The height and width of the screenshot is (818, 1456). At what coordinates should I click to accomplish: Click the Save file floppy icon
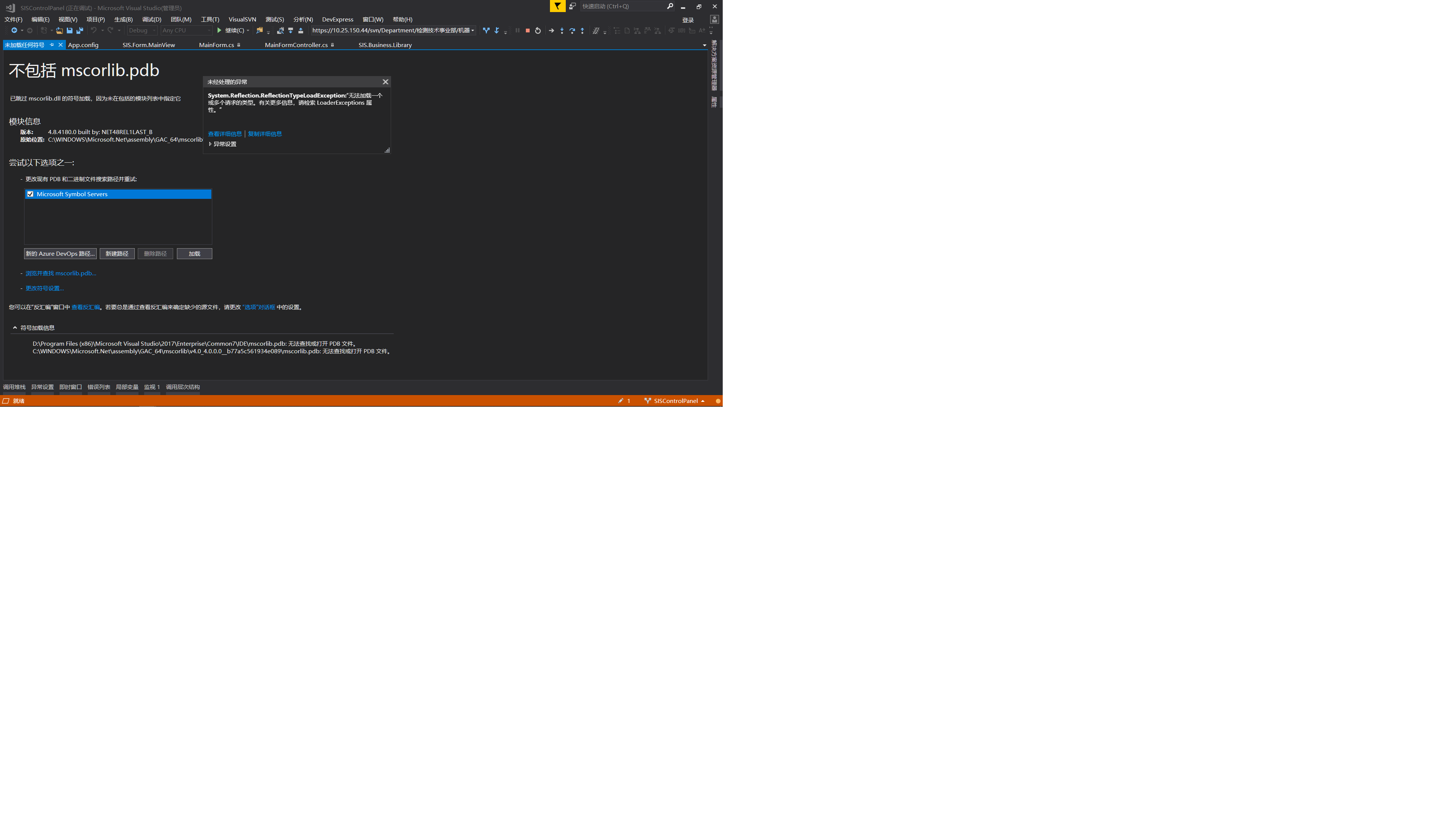pyautogui.click(x=70, y=31)
